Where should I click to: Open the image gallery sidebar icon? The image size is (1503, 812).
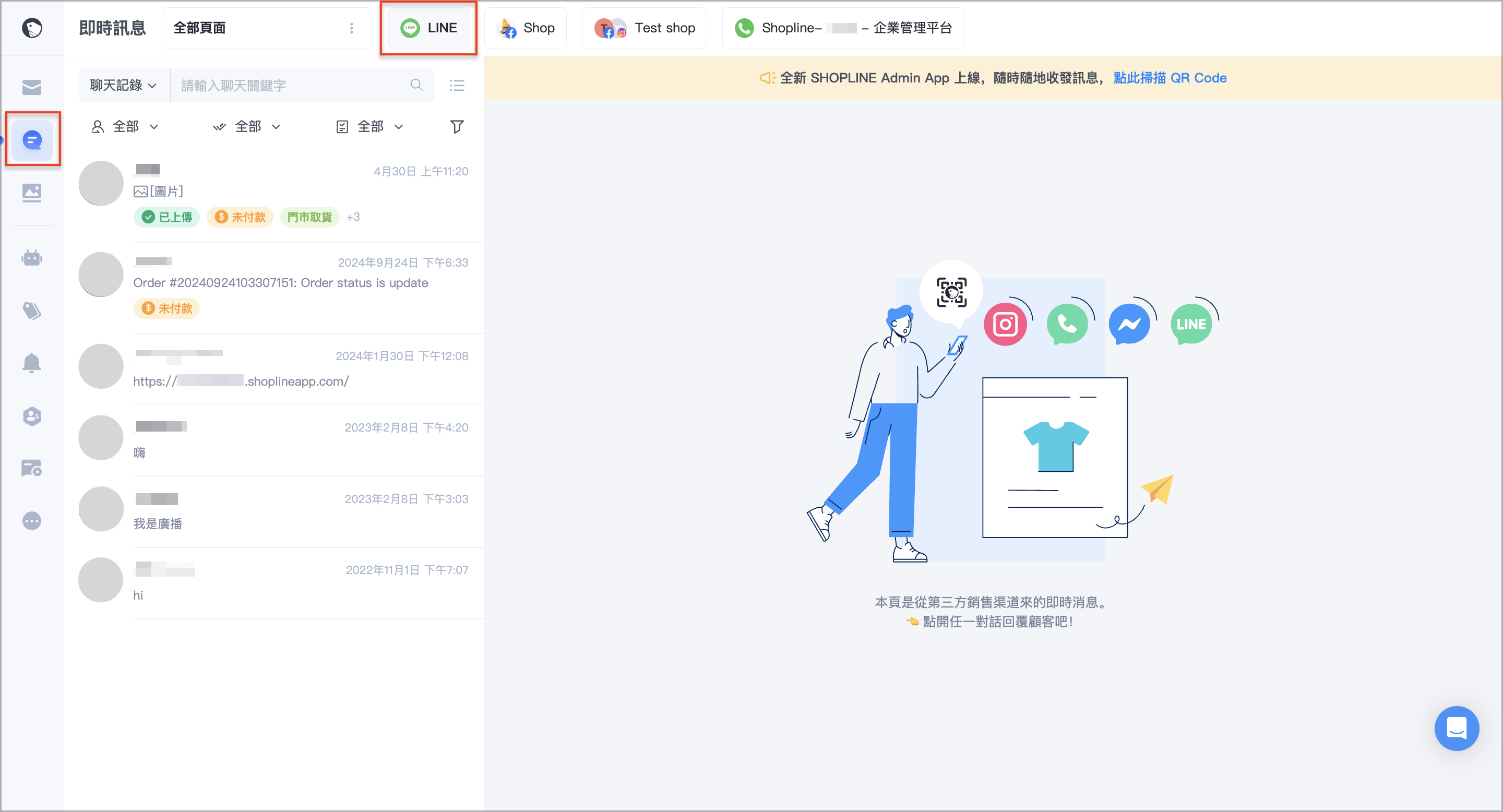point(31,193)
